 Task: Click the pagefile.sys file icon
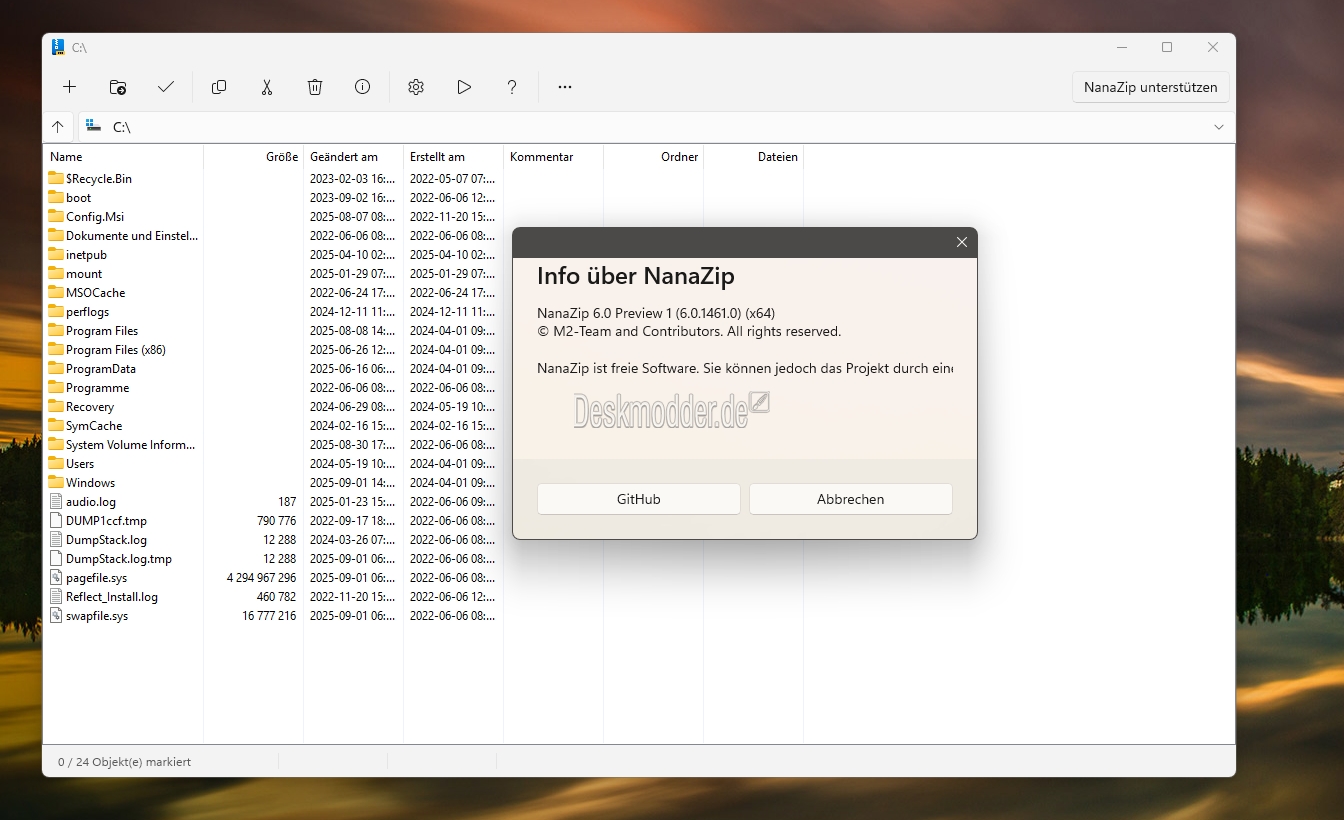(56, 577)
